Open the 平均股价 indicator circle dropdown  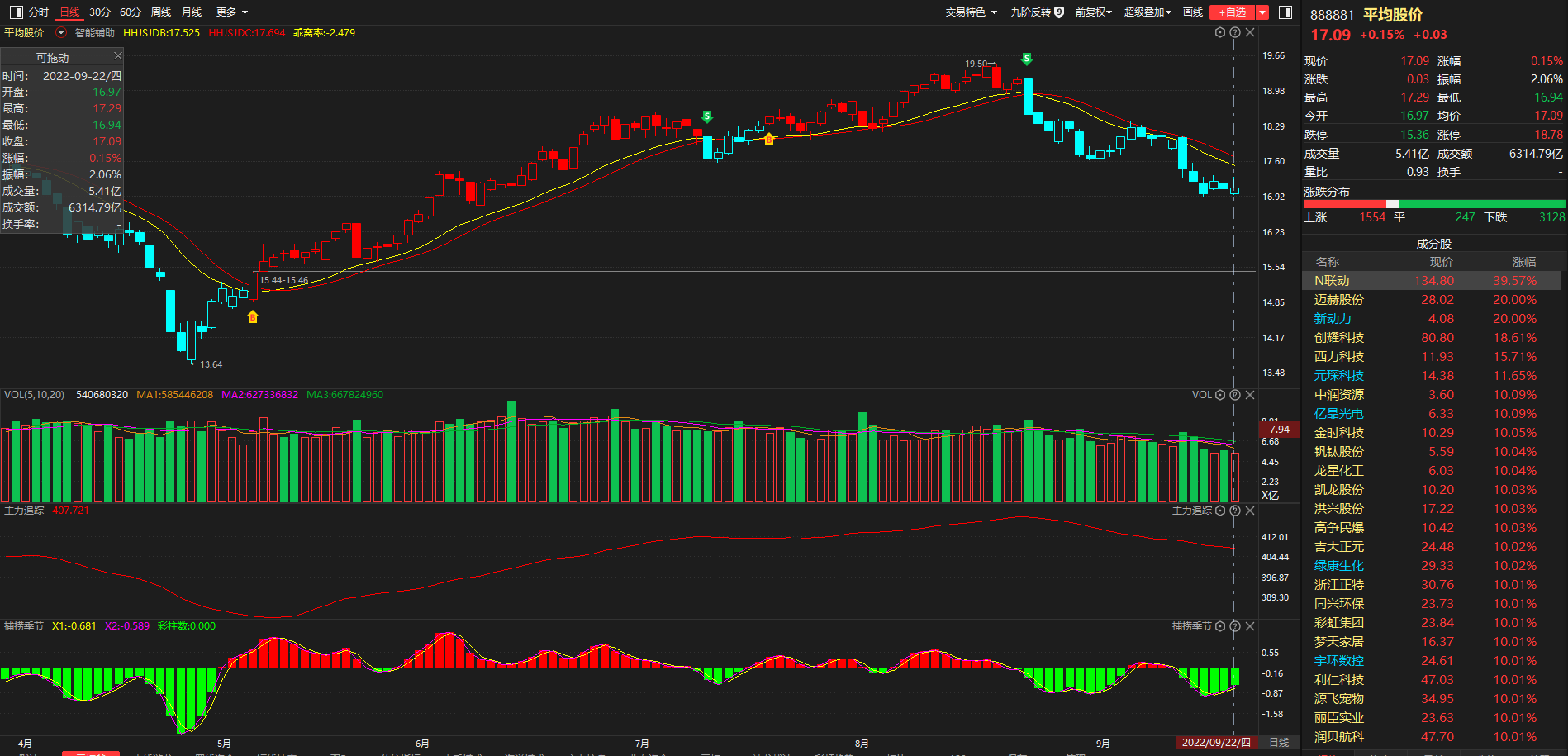[x=60, y=33]
